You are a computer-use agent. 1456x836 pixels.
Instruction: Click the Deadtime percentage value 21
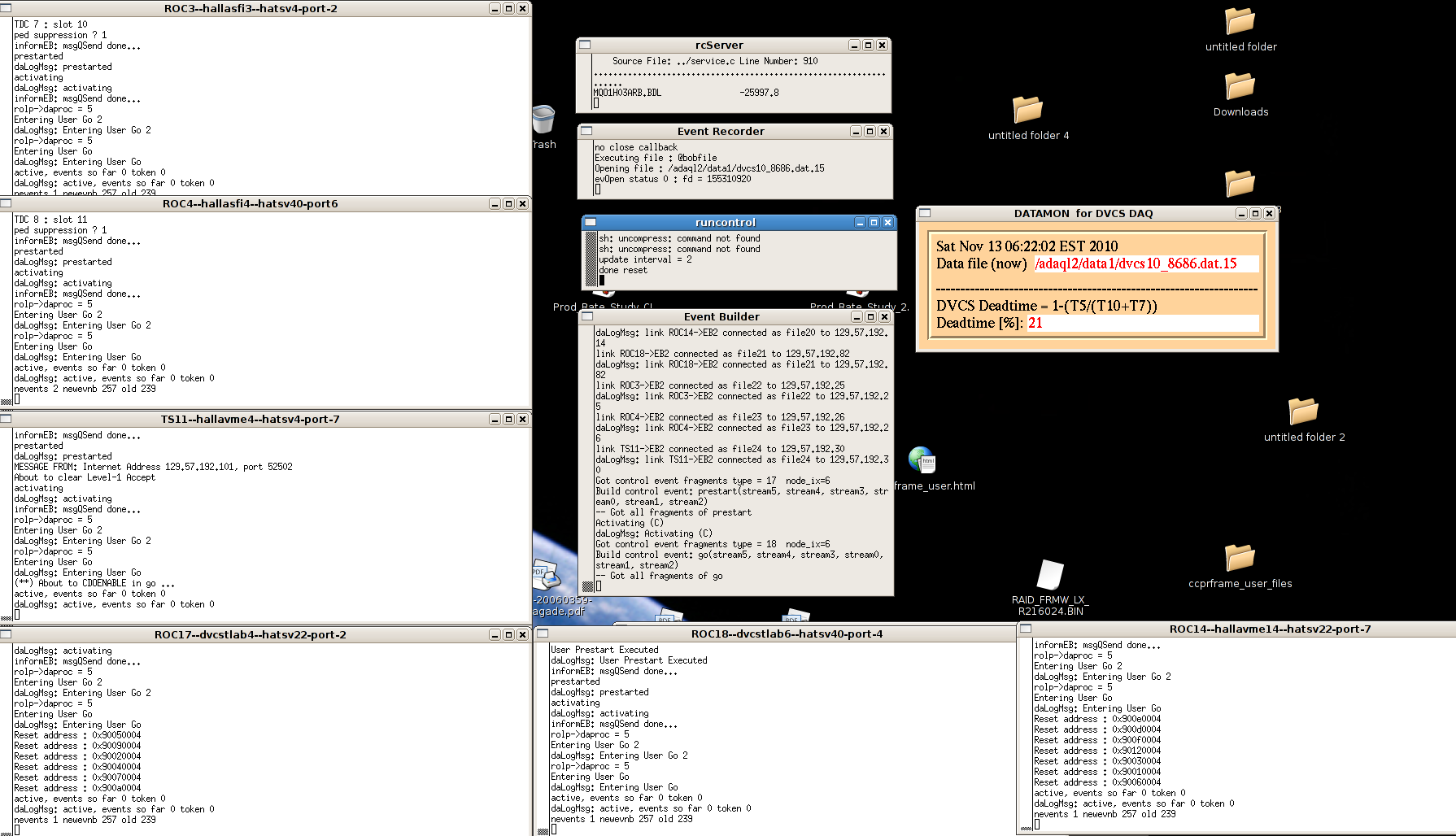1035,323
